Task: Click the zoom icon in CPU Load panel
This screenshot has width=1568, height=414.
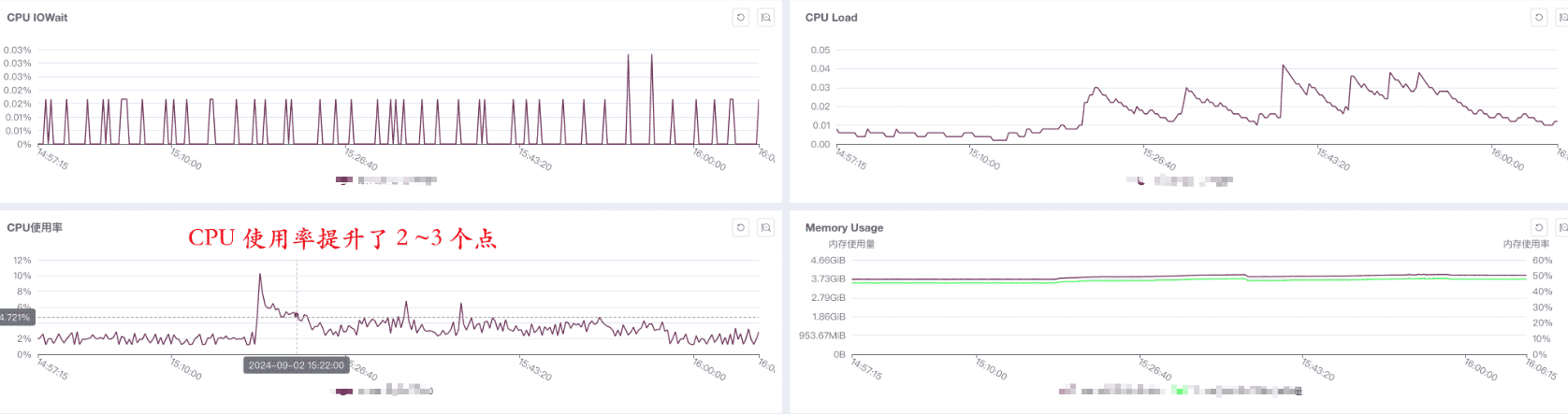Action: point(1562,18)
